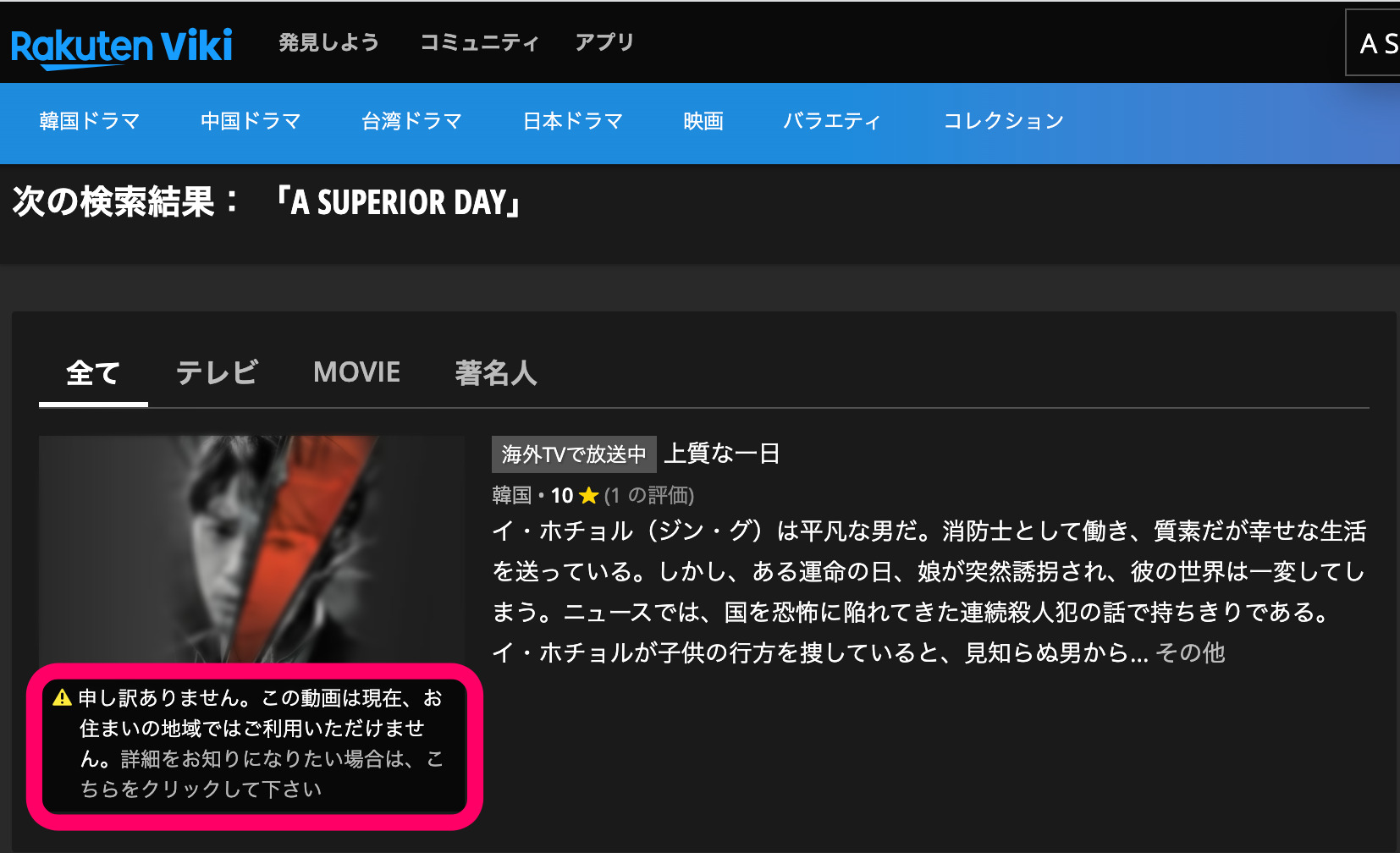This screenshot has height=853, width=1400.
Task: Open the 上質な一日 title link
Action: pos(721,454)
